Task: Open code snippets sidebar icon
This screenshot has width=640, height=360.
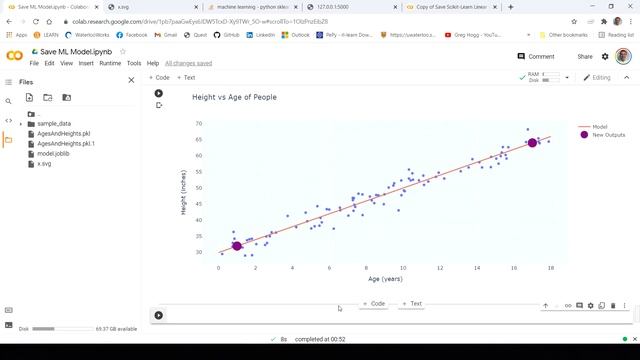Action: coord(9,120)
